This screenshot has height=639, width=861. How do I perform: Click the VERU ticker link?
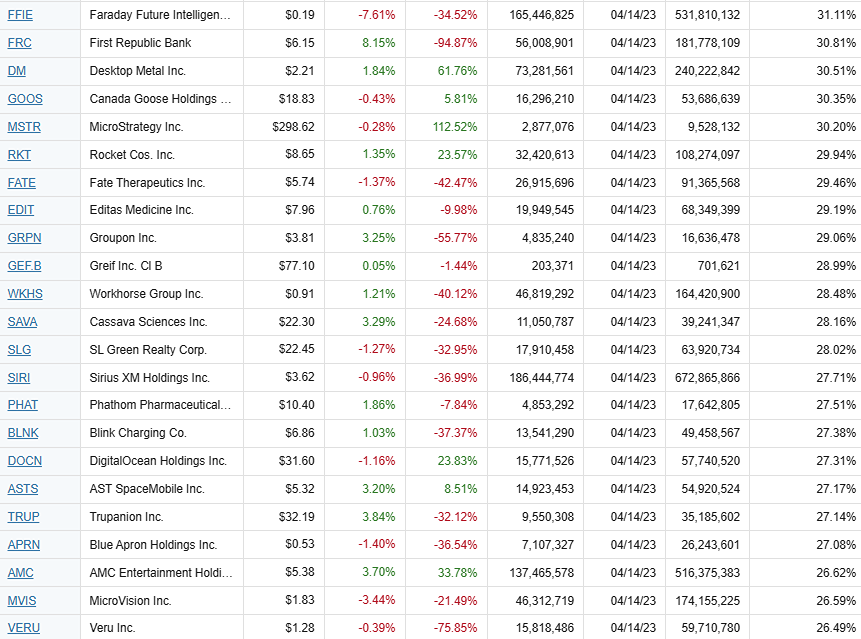[22, 628]
